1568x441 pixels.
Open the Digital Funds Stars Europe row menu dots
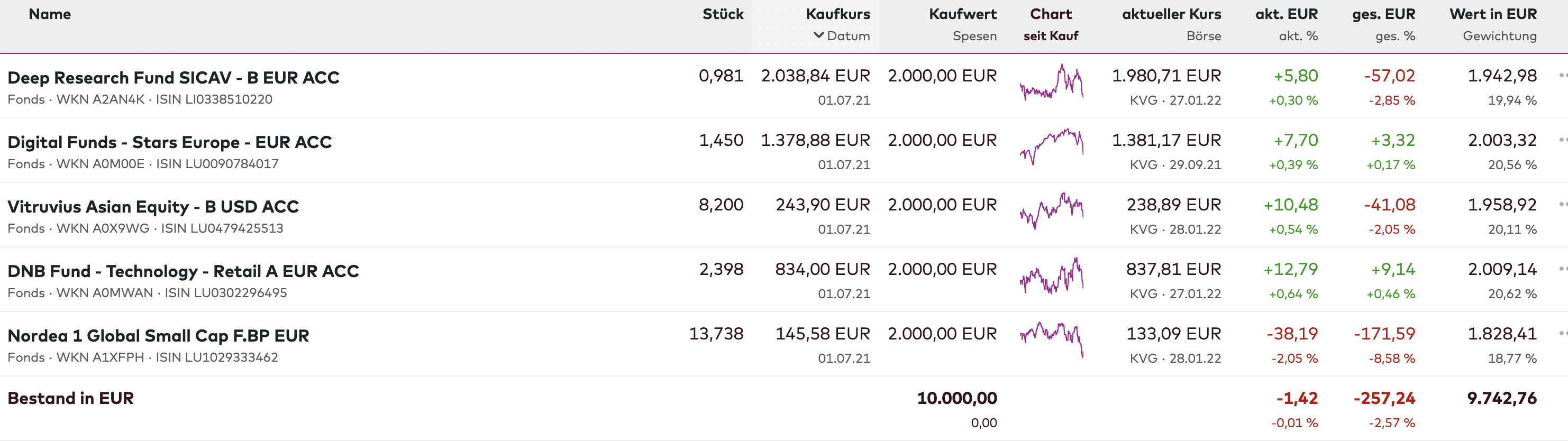(x=1563, y=141)
